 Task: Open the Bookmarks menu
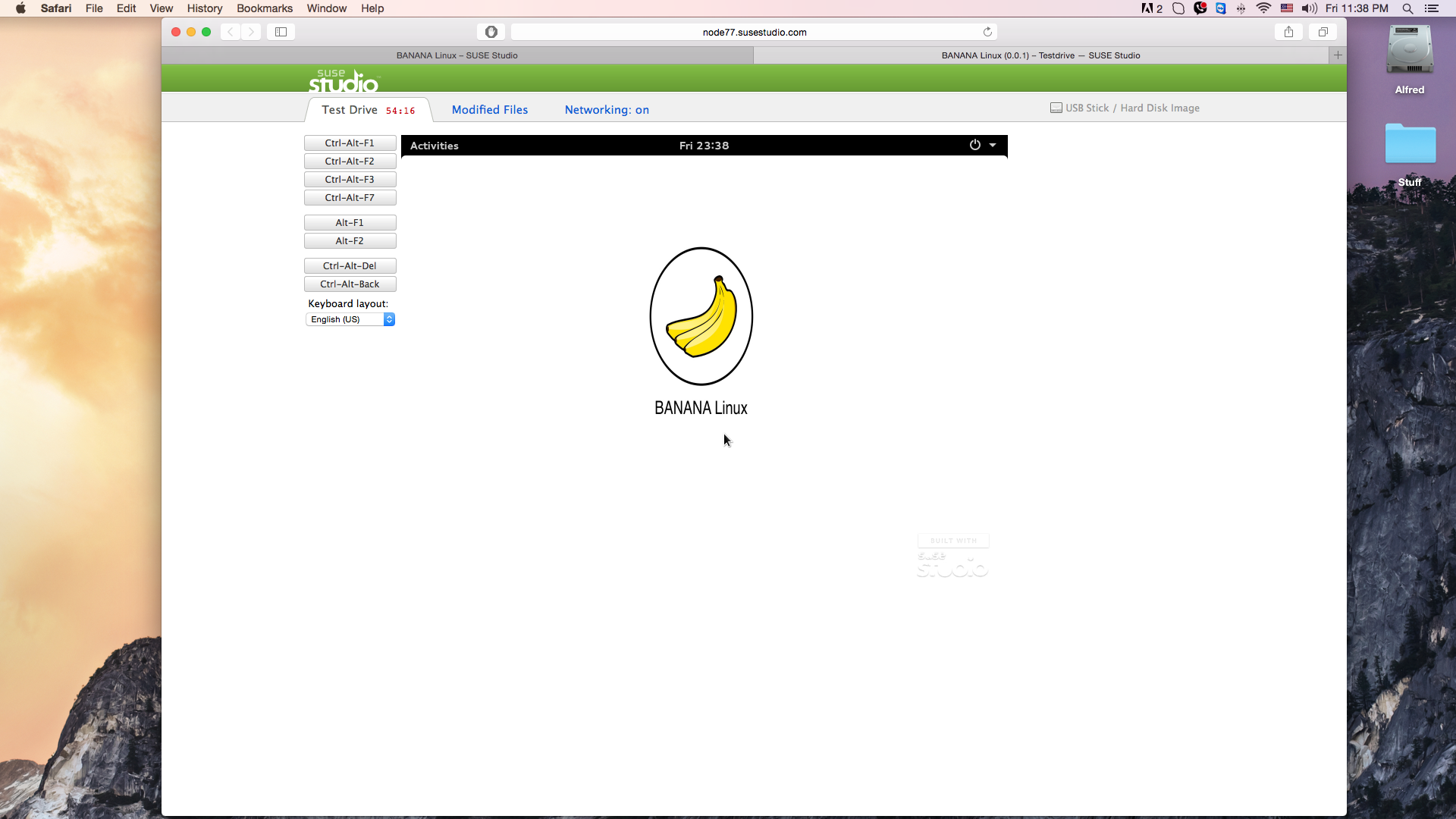tap(264, 8)
